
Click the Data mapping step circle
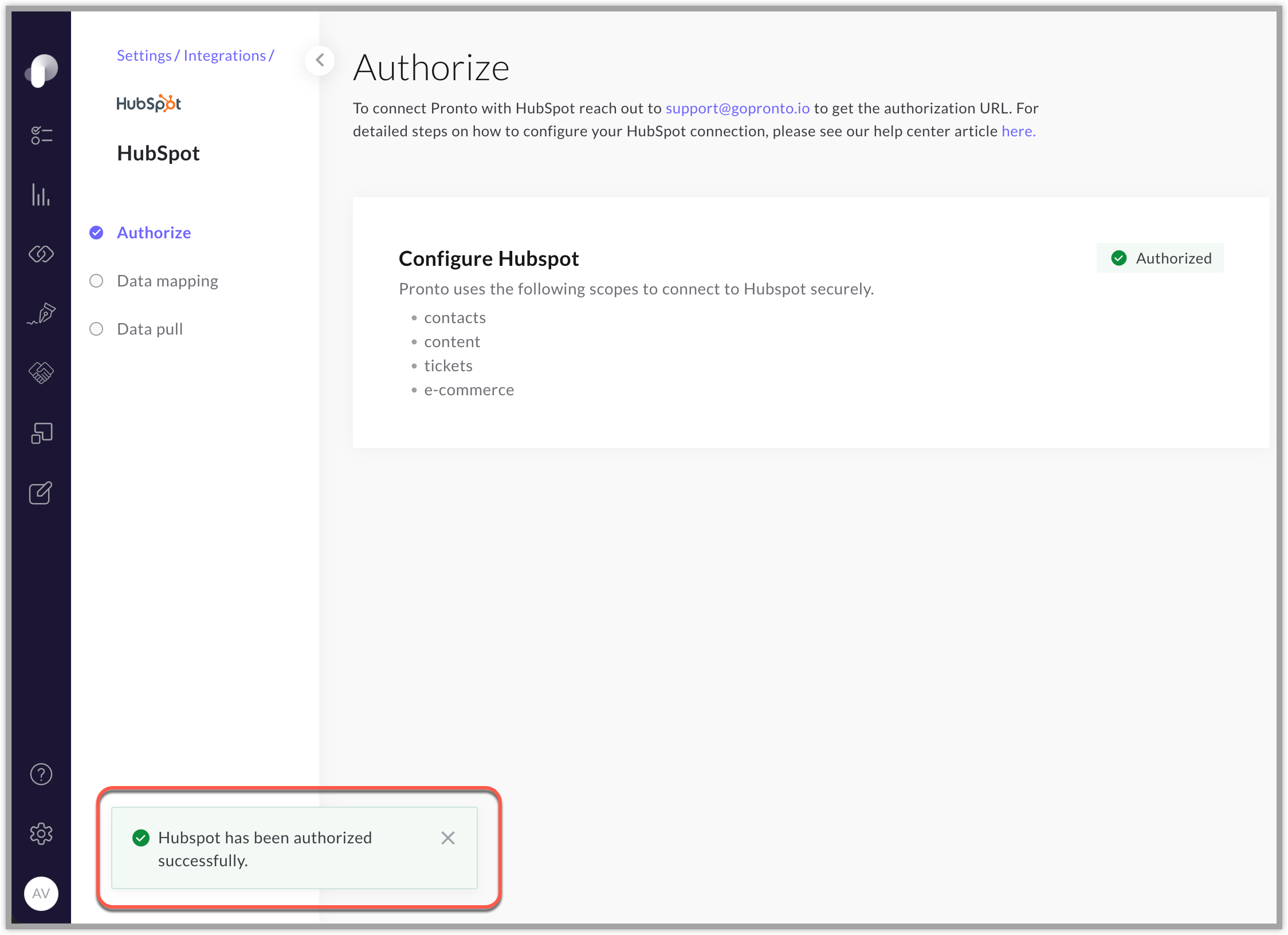tap(96, 281)
